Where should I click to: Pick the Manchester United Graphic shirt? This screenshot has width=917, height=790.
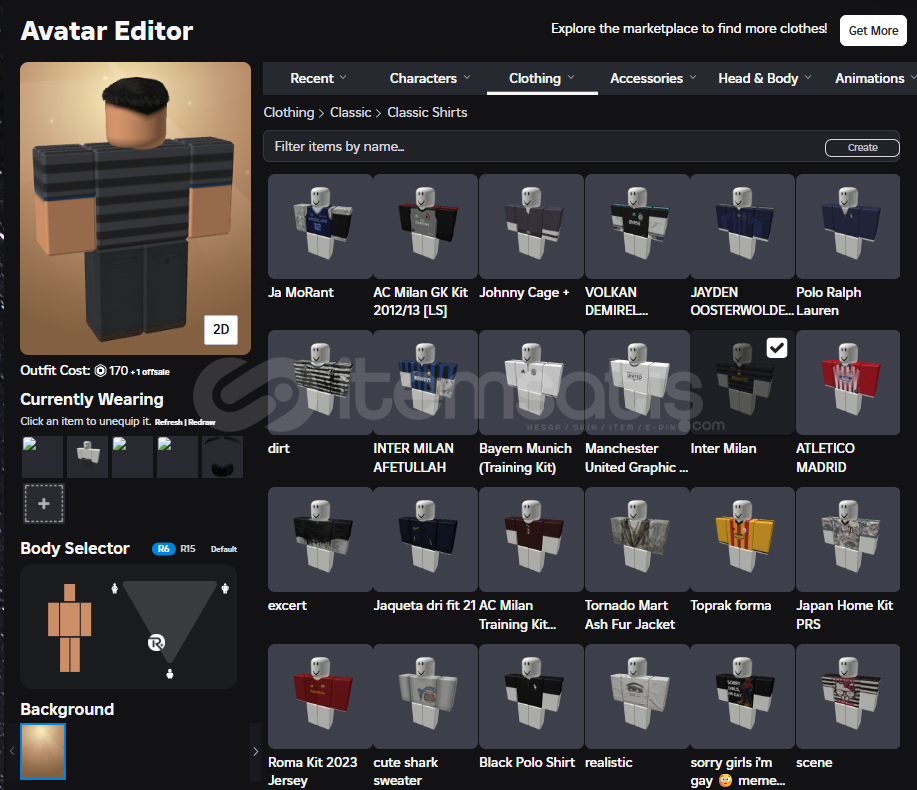[x=637, y=382]
